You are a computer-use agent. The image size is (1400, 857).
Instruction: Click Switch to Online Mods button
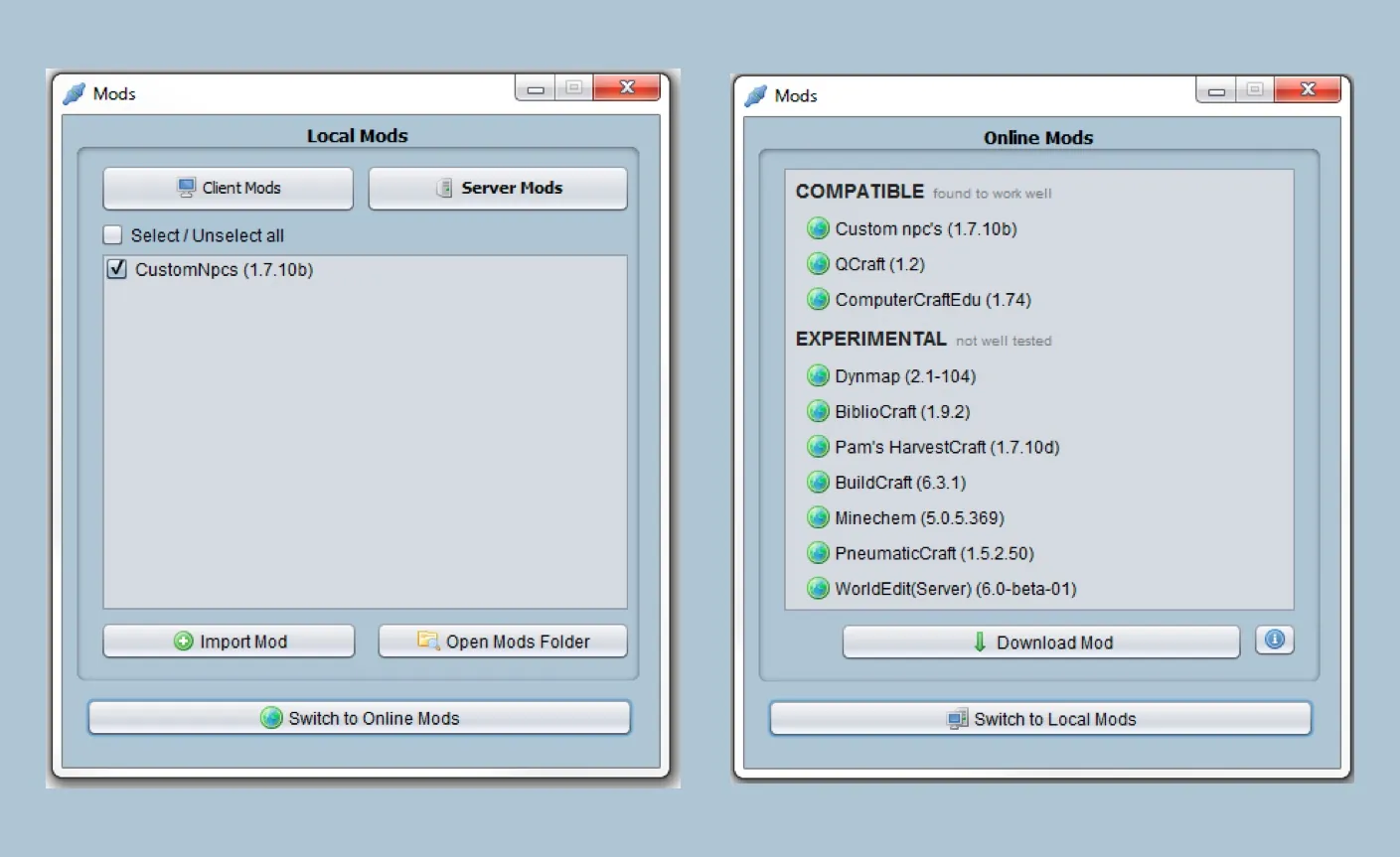360,718
